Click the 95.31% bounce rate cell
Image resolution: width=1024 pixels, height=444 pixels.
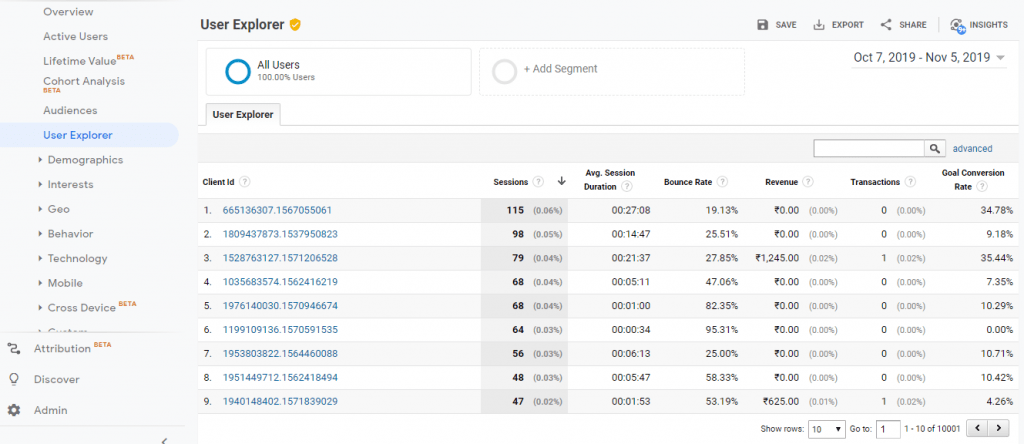click(x=722, y=330)
